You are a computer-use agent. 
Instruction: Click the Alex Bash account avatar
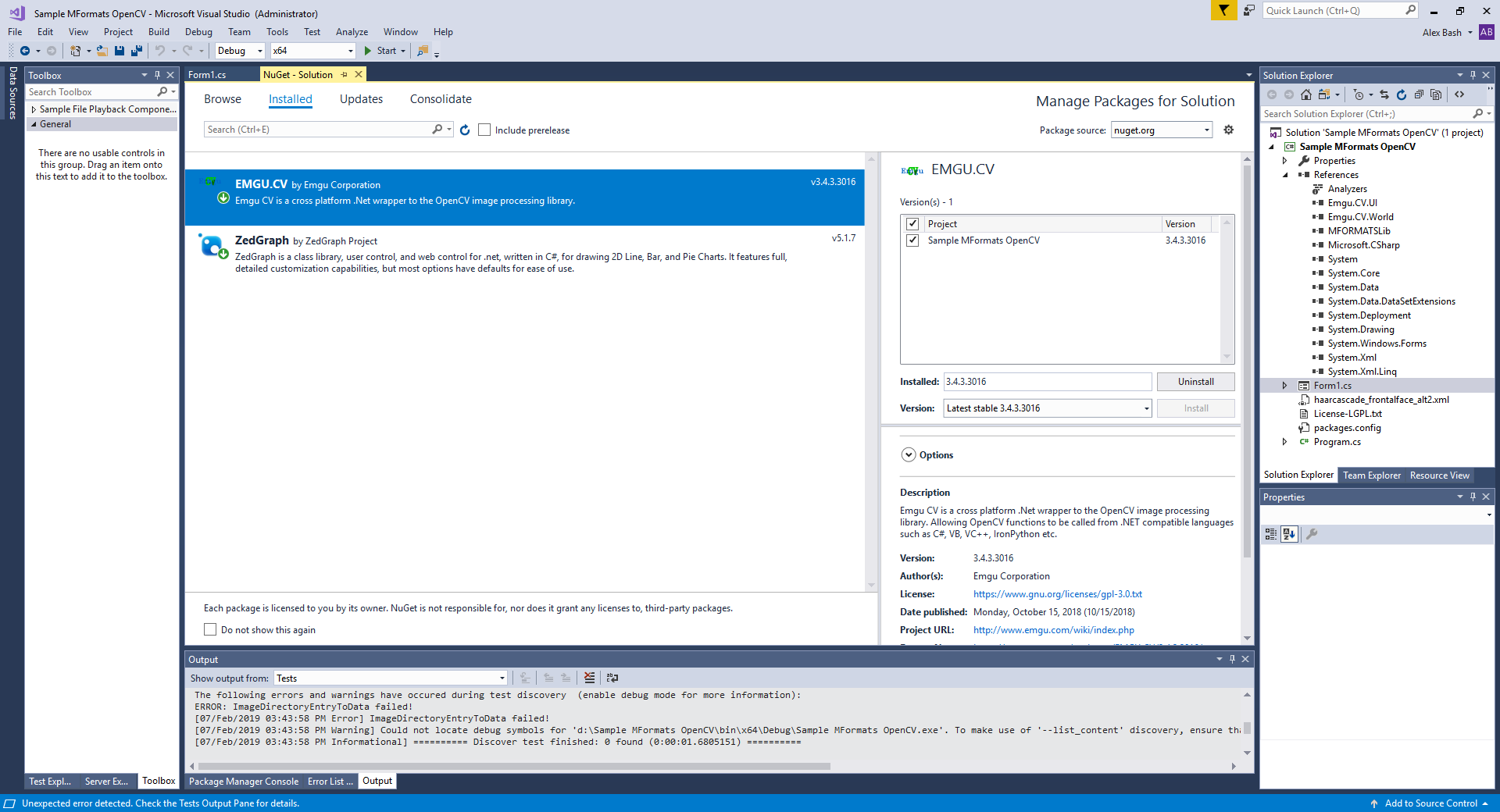tap(1486, 32)
